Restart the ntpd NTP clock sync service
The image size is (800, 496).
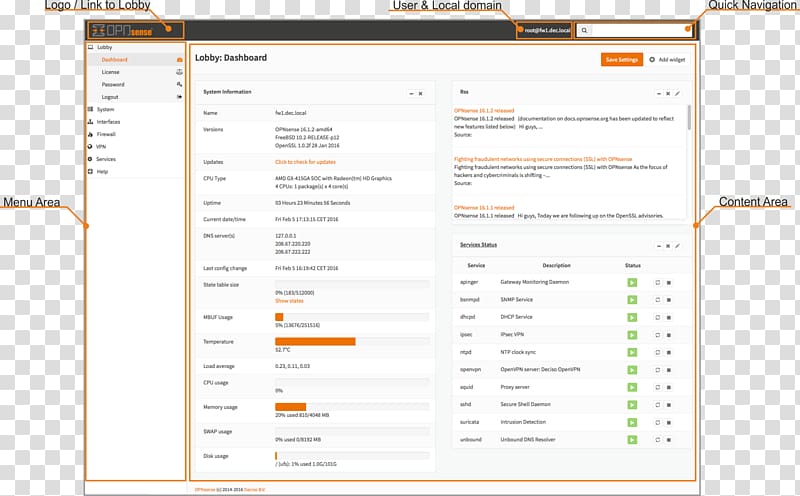pyautogui.click(x=658, y=353)
